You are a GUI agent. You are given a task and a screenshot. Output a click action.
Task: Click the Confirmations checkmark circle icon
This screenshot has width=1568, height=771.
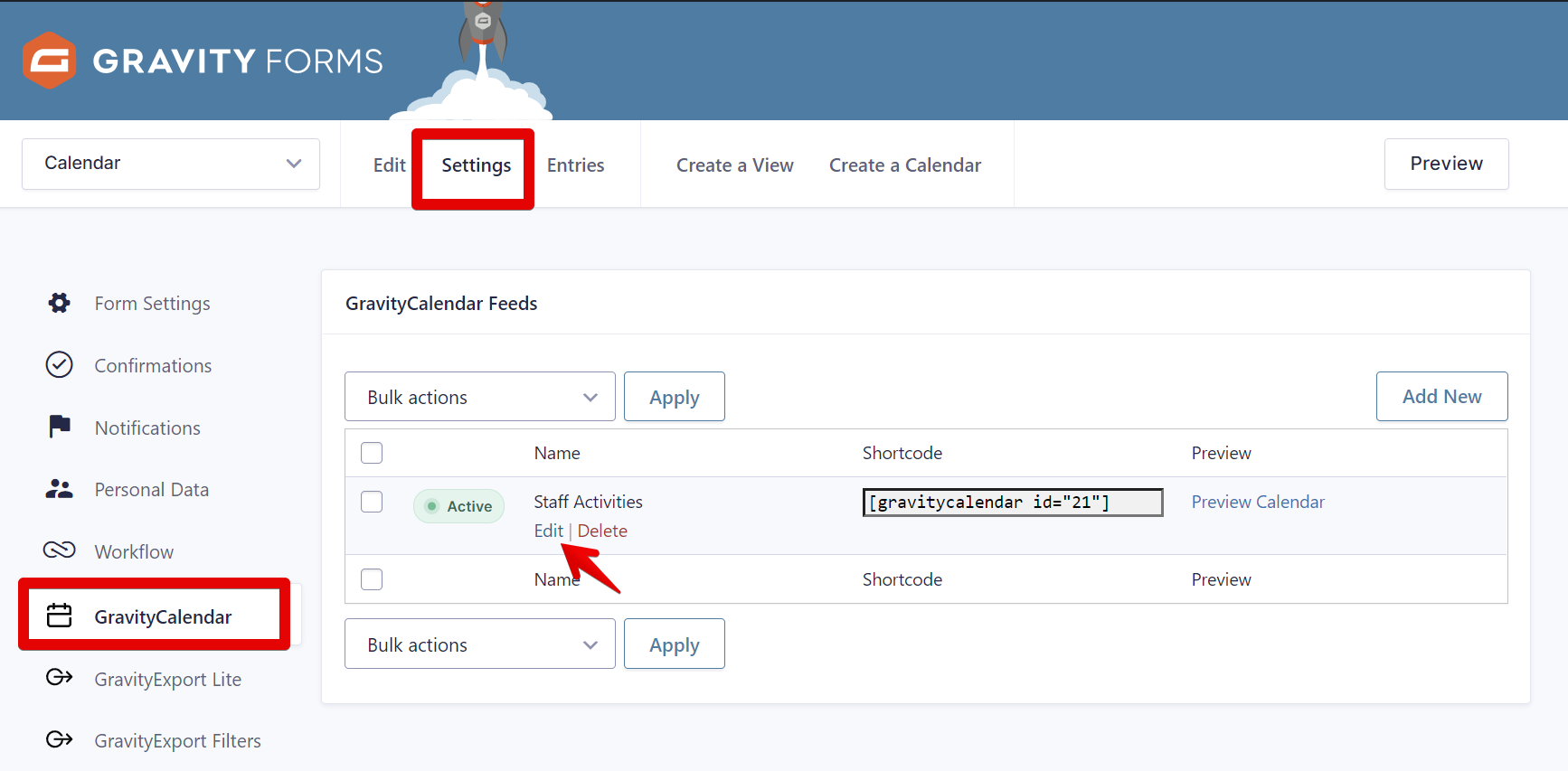pyautogui.click(x=60, y=364)
